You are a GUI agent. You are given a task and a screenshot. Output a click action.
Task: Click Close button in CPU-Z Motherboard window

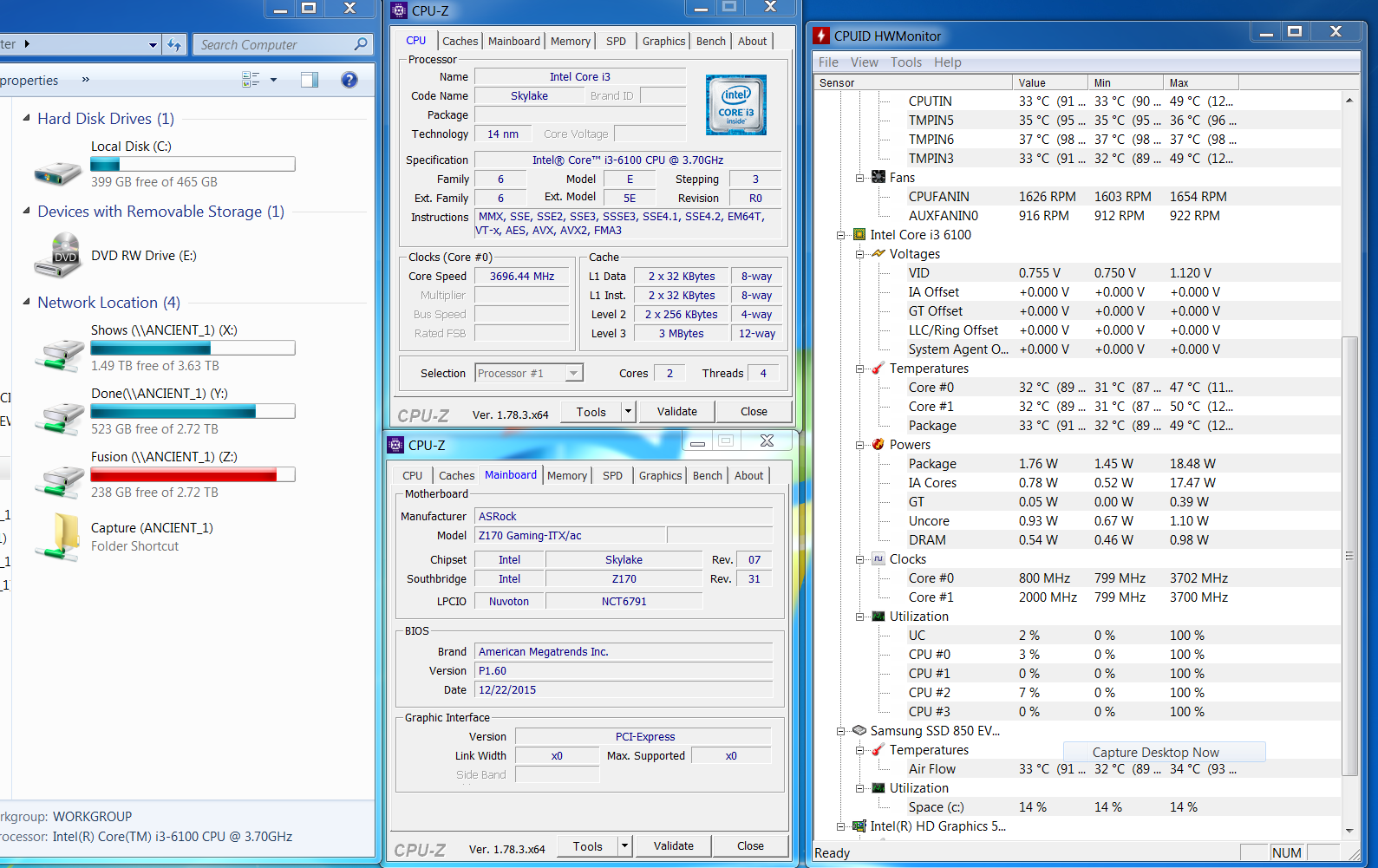coord(750,845)
